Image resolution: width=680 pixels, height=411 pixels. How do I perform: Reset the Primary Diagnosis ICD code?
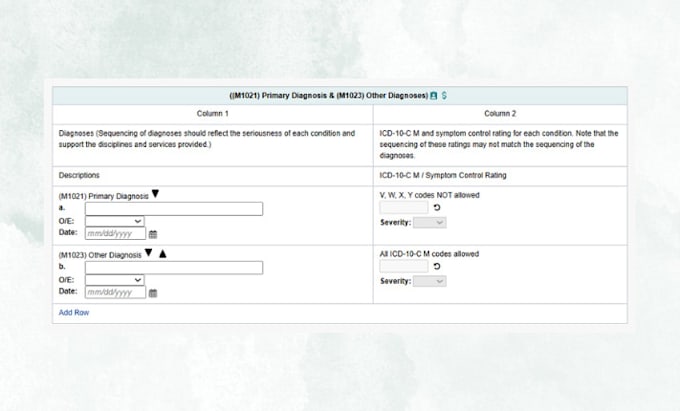(437, 208)
